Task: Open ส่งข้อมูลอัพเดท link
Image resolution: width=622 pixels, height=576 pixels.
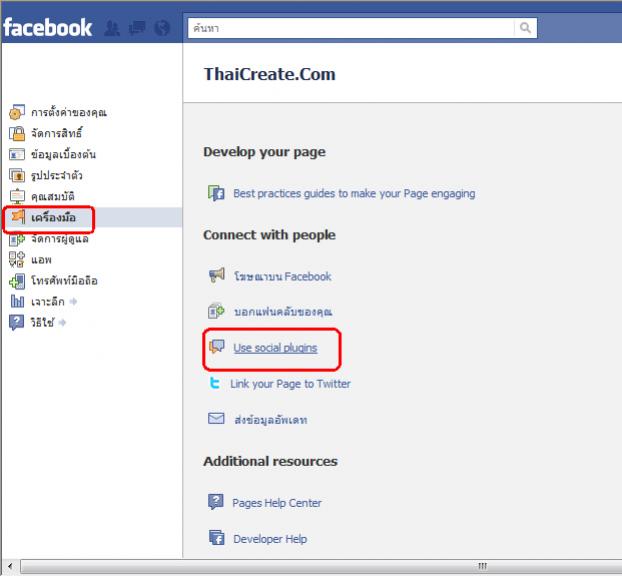Action: pos(271,420)
